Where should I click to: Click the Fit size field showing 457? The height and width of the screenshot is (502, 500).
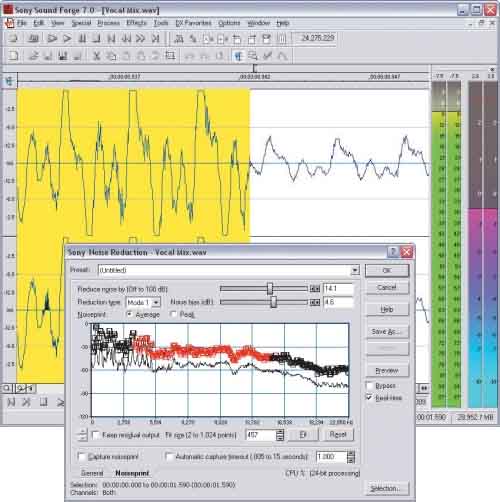(x=261, y=435)
